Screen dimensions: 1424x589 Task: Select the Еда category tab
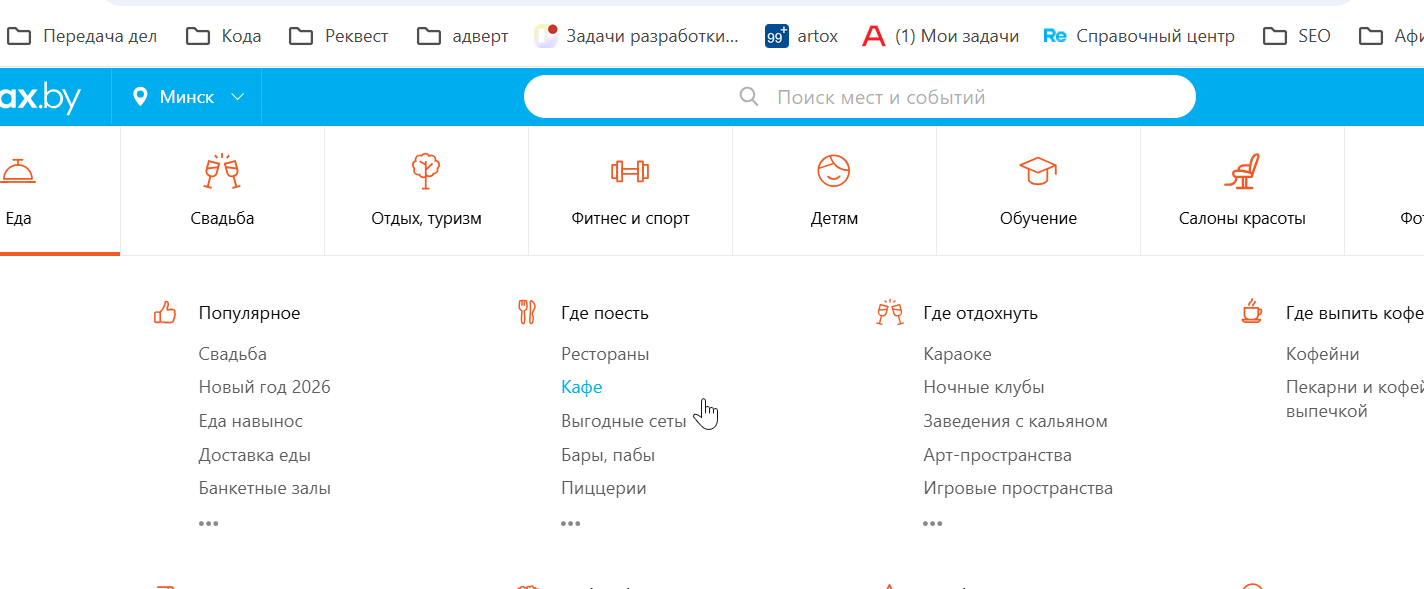click(58, 191)
